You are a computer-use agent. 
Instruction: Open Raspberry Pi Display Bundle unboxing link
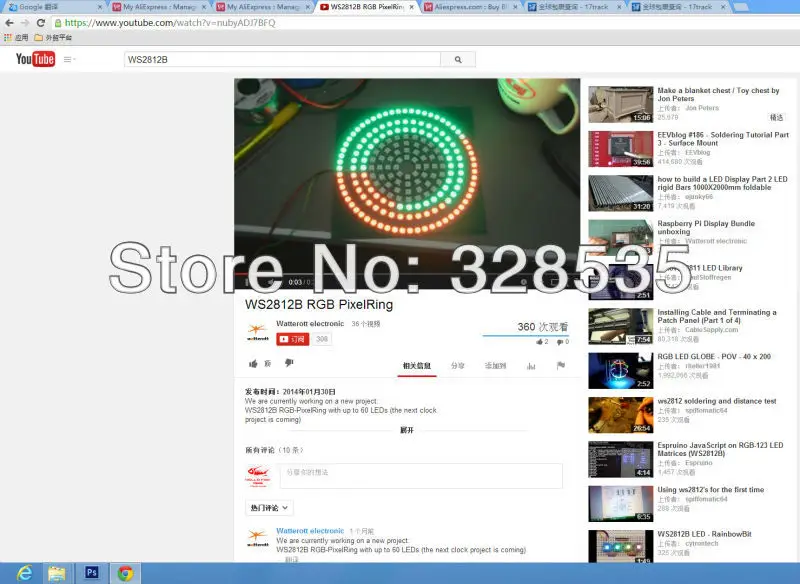(706, 227)
